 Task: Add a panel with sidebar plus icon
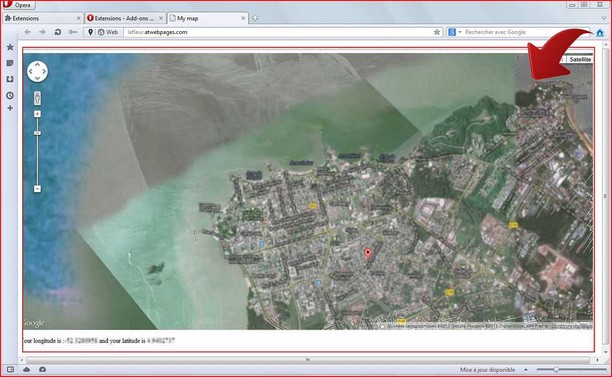click(10, 108)
